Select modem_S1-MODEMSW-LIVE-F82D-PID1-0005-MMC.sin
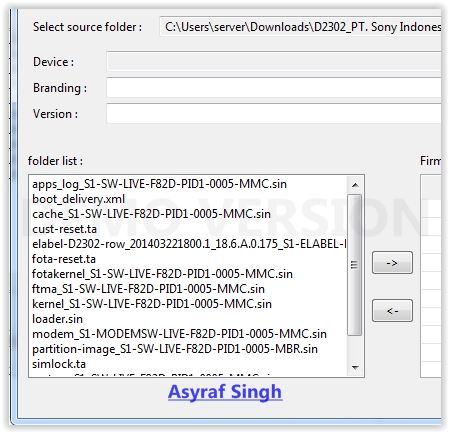 [x=179, y=334]
